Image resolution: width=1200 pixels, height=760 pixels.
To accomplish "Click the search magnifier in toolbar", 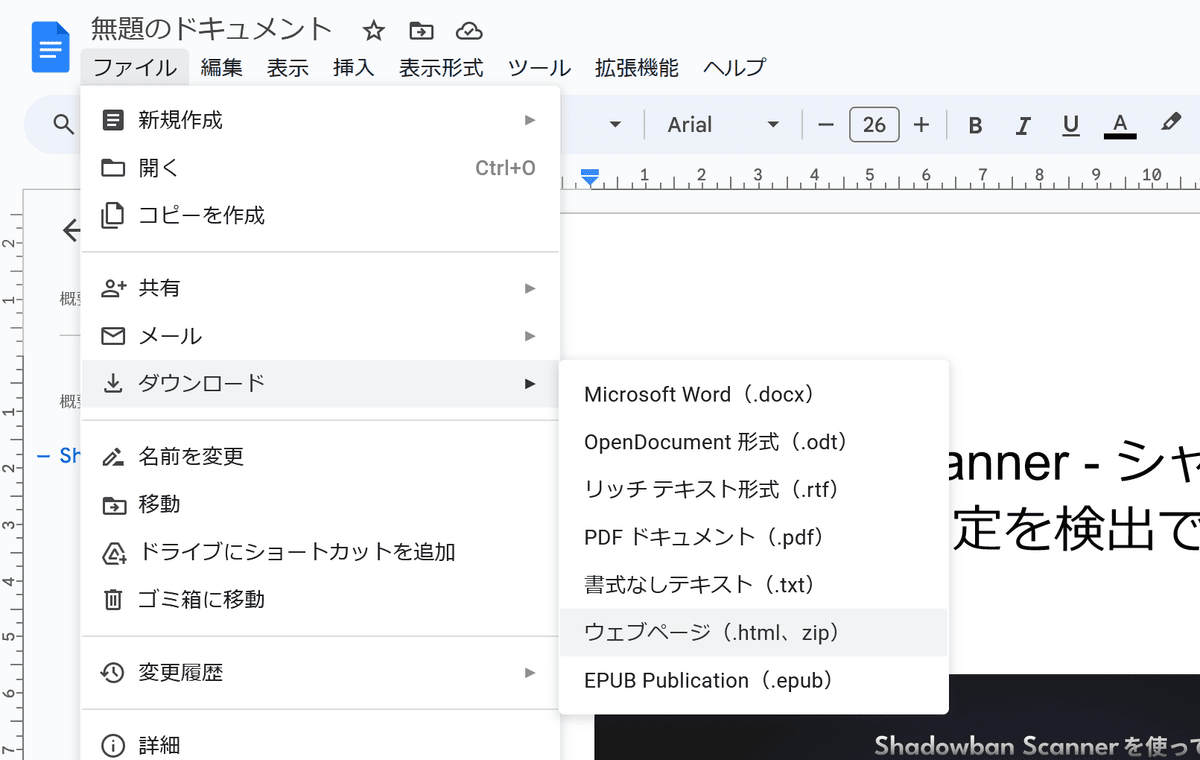I will click(x=64, y=125).
